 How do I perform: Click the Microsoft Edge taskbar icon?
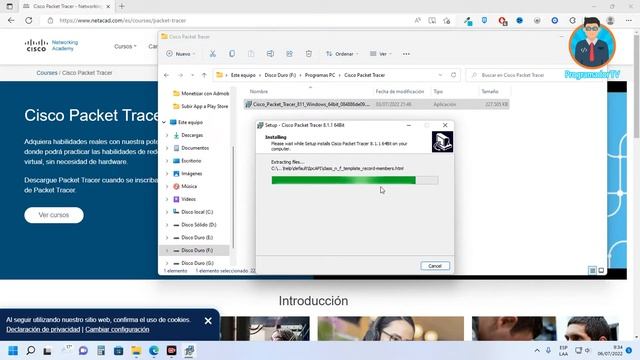154,351
